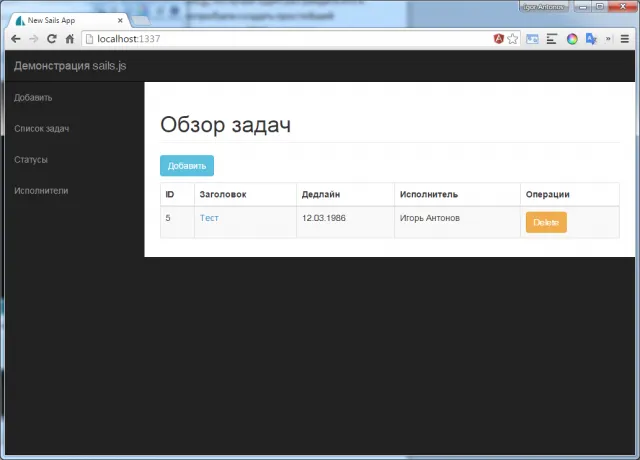Minimize the browser window
This screenshot has width=640, height=460.
[x=583, y=7]
